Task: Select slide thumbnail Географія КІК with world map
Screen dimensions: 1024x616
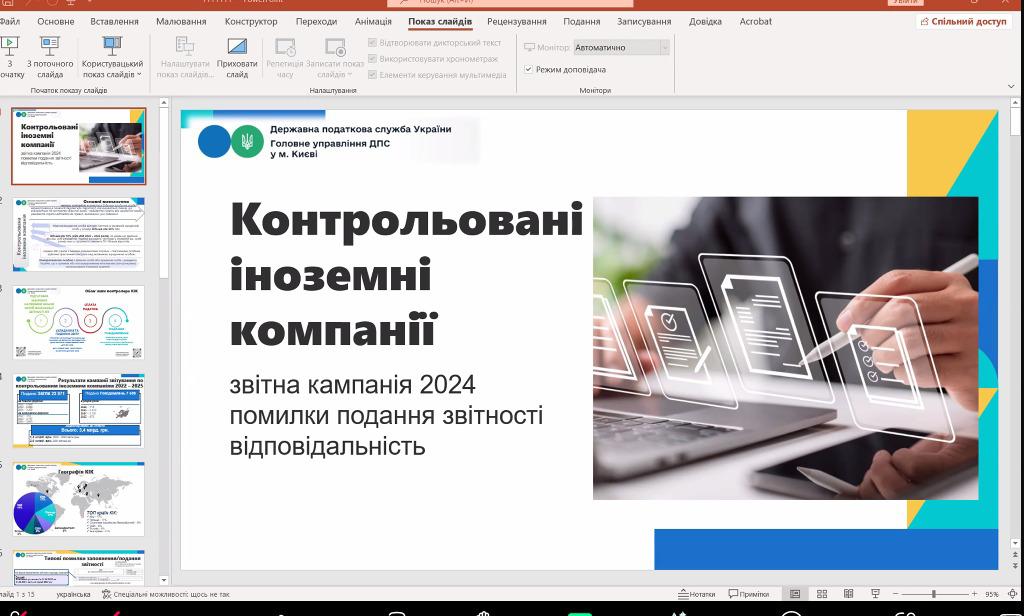Action: click(78, 498)
